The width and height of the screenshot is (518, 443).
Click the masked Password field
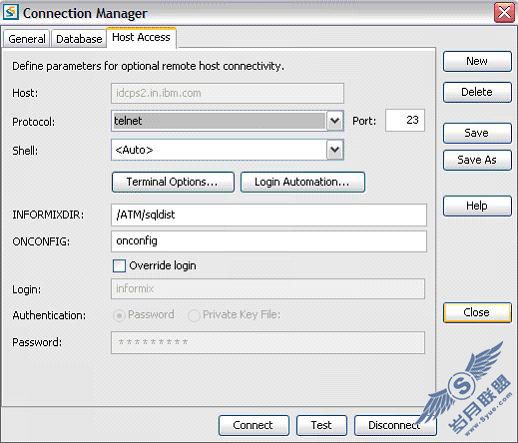pos(268,342)
